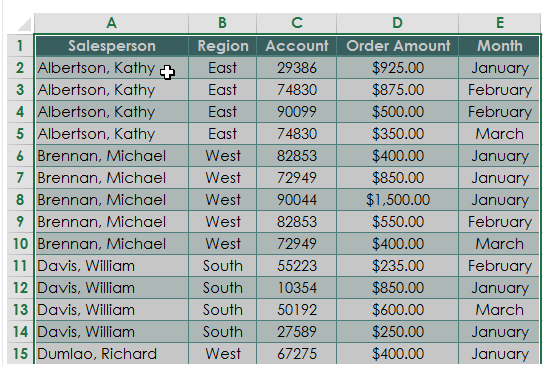Select column A header
Viewport: 543px width, 367px height.
112,23
